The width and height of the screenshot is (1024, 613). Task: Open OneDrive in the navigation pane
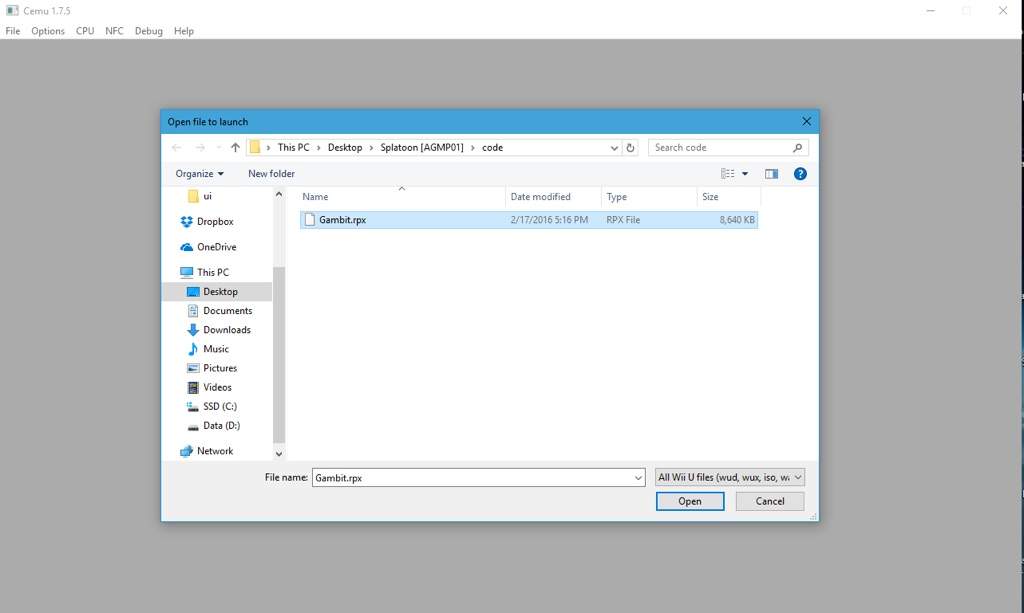click(x=216, y=247)
